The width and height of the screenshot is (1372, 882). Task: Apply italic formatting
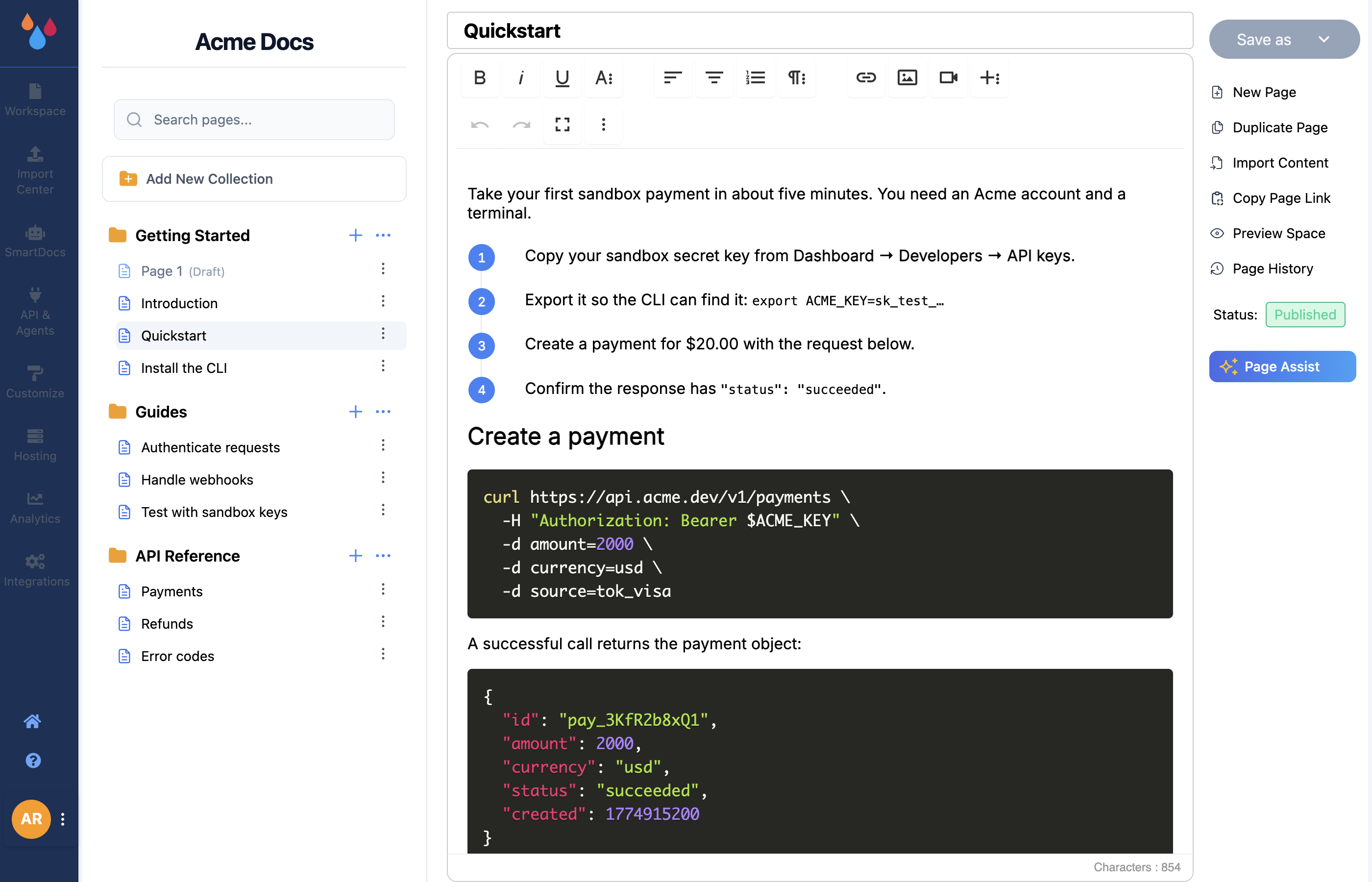(521, 77)
